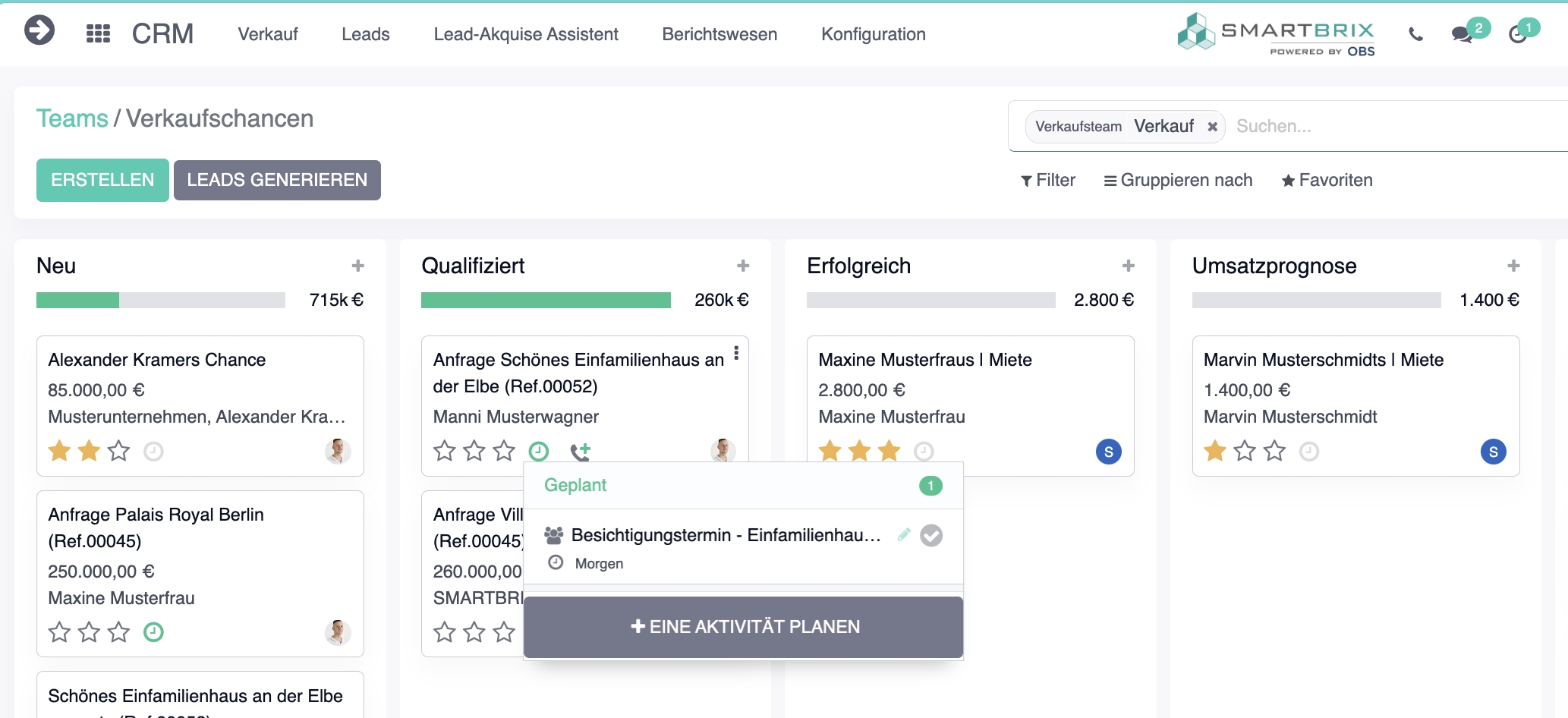Image resolution: width=1568 pixels, height=718 pixels.
Task: Open the phone call icon in header
Action: click(1415, 34)
